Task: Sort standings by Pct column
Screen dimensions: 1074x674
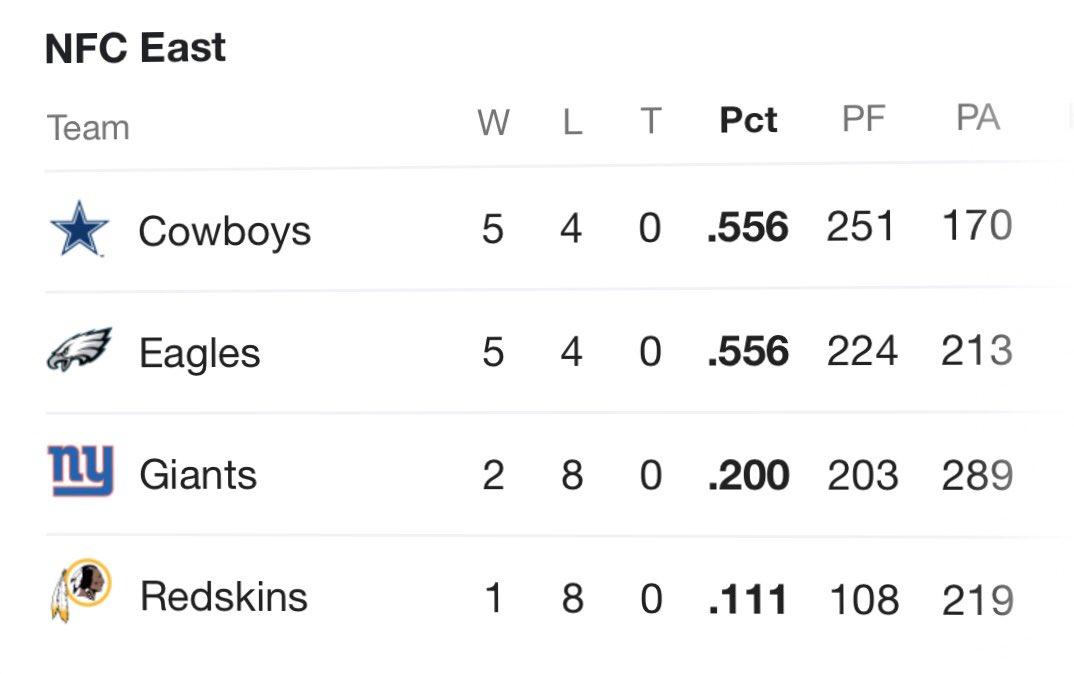Action: [748, 120]
